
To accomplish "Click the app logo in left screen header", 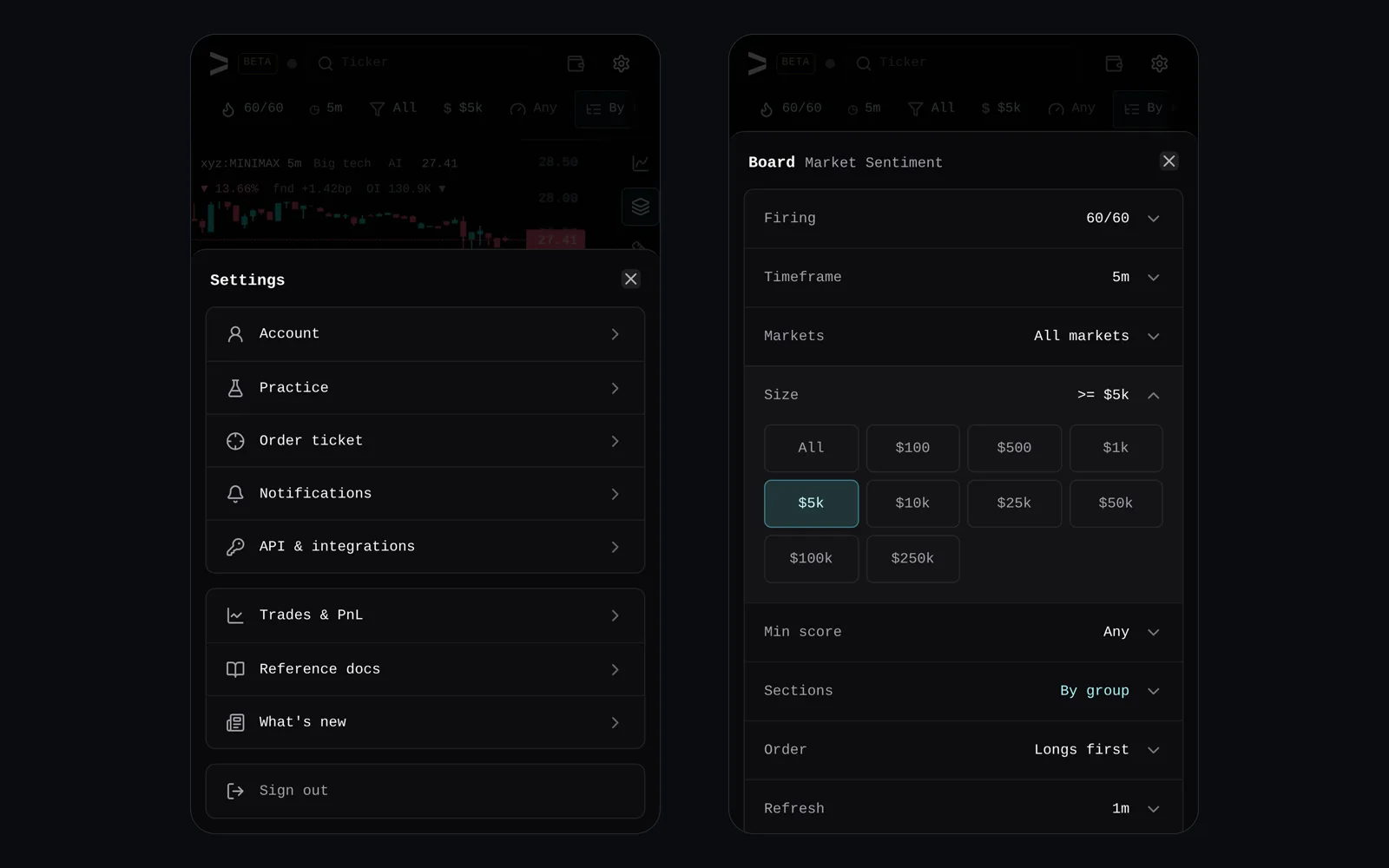I will 219,63.
